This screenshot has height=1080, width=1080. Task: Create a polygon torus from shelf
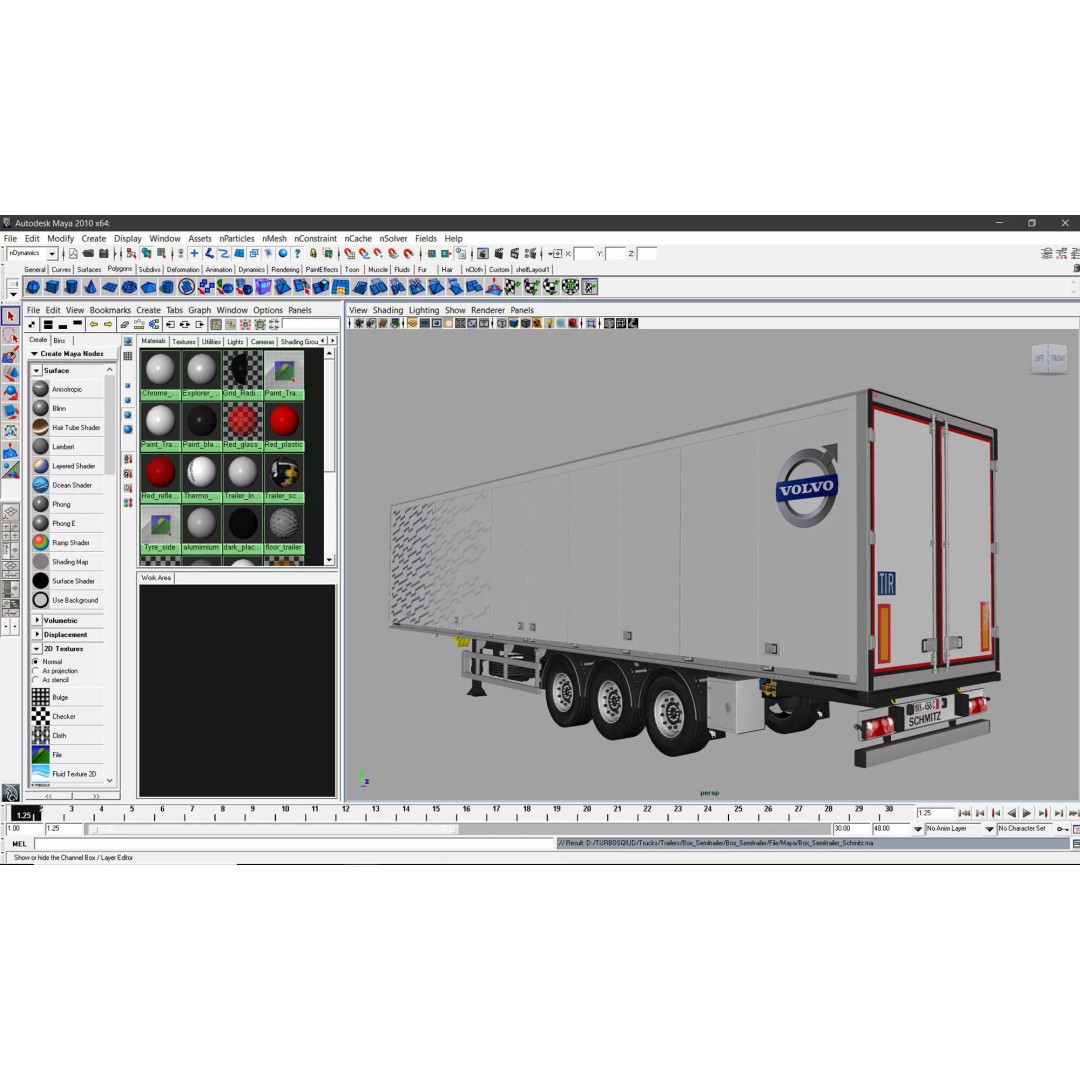click(129, 287)
